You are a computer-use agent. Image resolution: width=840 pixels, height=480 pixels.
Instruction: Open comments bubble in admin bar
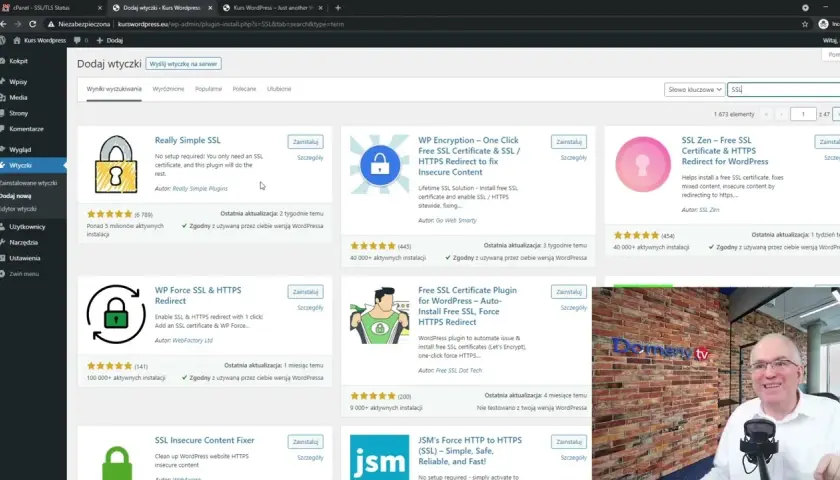tap(80, 40)
